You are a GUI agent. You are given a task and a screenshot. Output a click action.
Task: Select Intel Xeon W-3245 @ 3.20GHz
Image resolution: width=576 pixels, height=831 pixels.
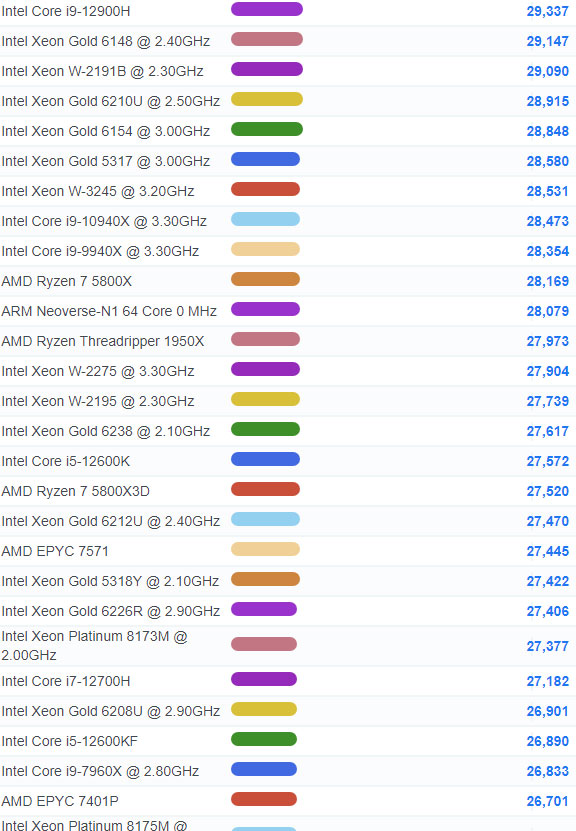pyautogui.click(x=98, y=191)
